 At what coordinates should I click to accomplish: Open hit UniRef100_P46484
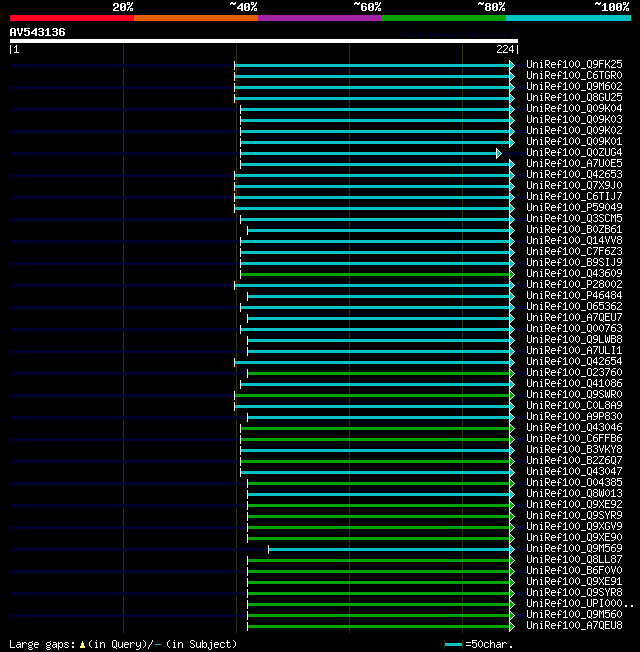[574, 296]
